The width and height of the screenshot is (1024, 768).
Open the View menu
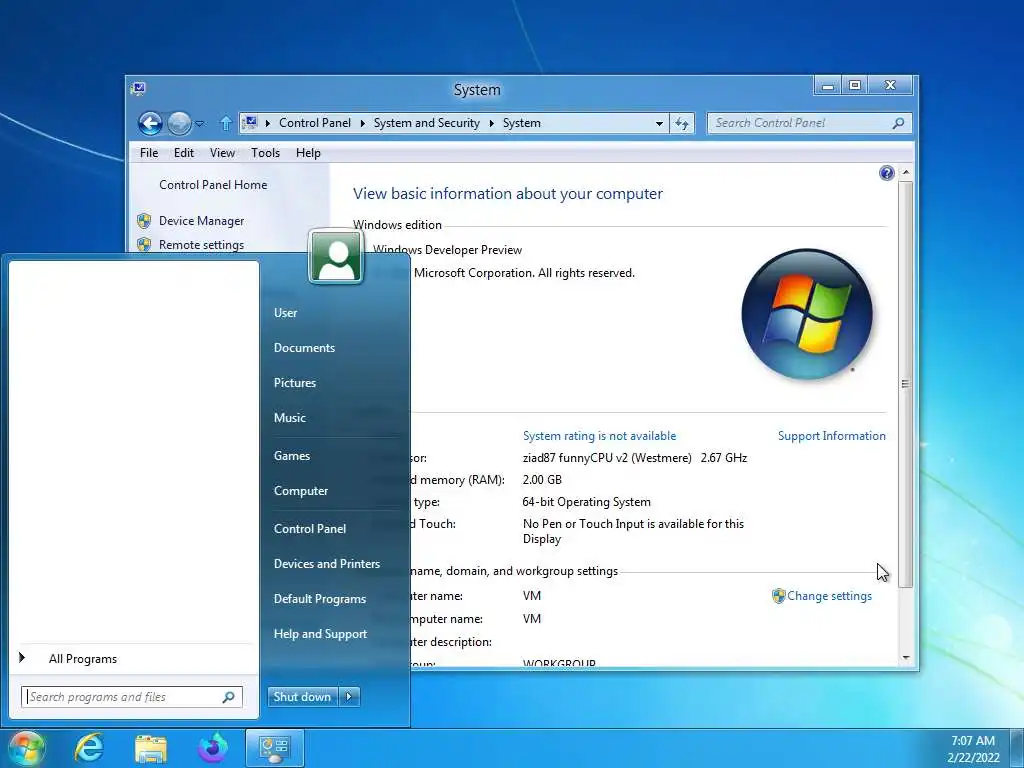[222, 153]
